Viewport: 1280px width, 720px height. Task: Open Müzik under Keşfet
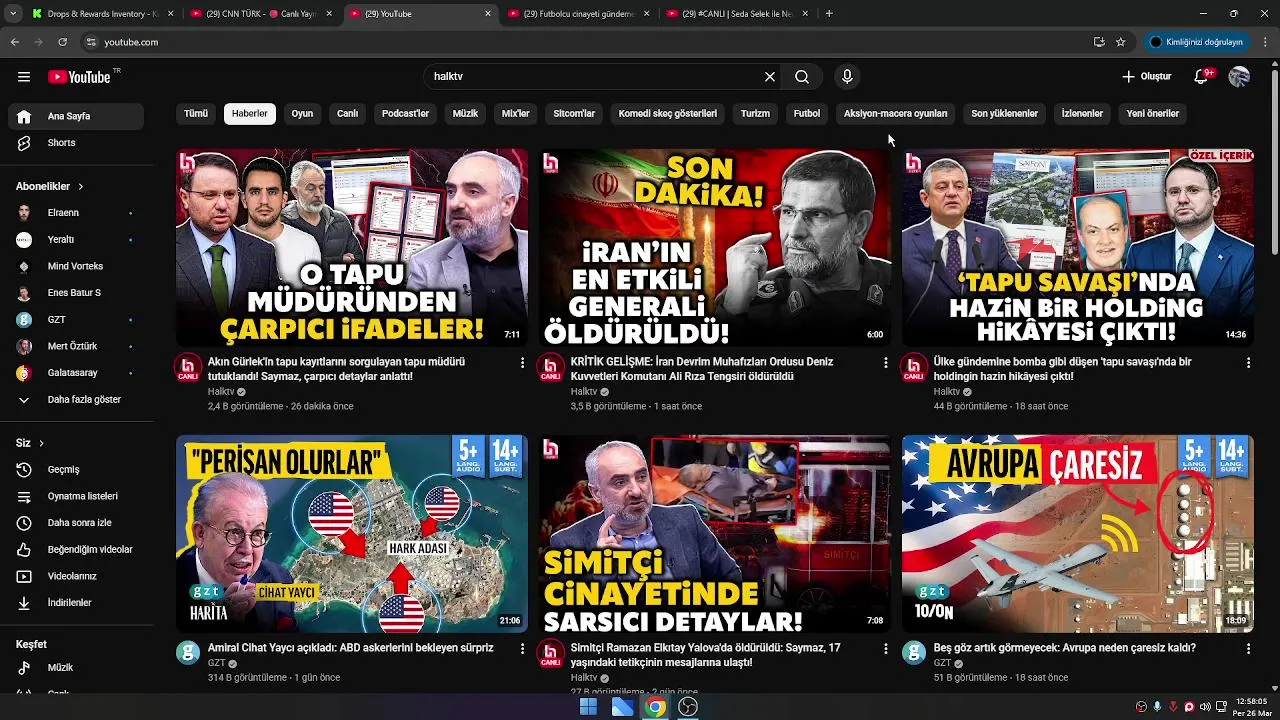[76, 668]
